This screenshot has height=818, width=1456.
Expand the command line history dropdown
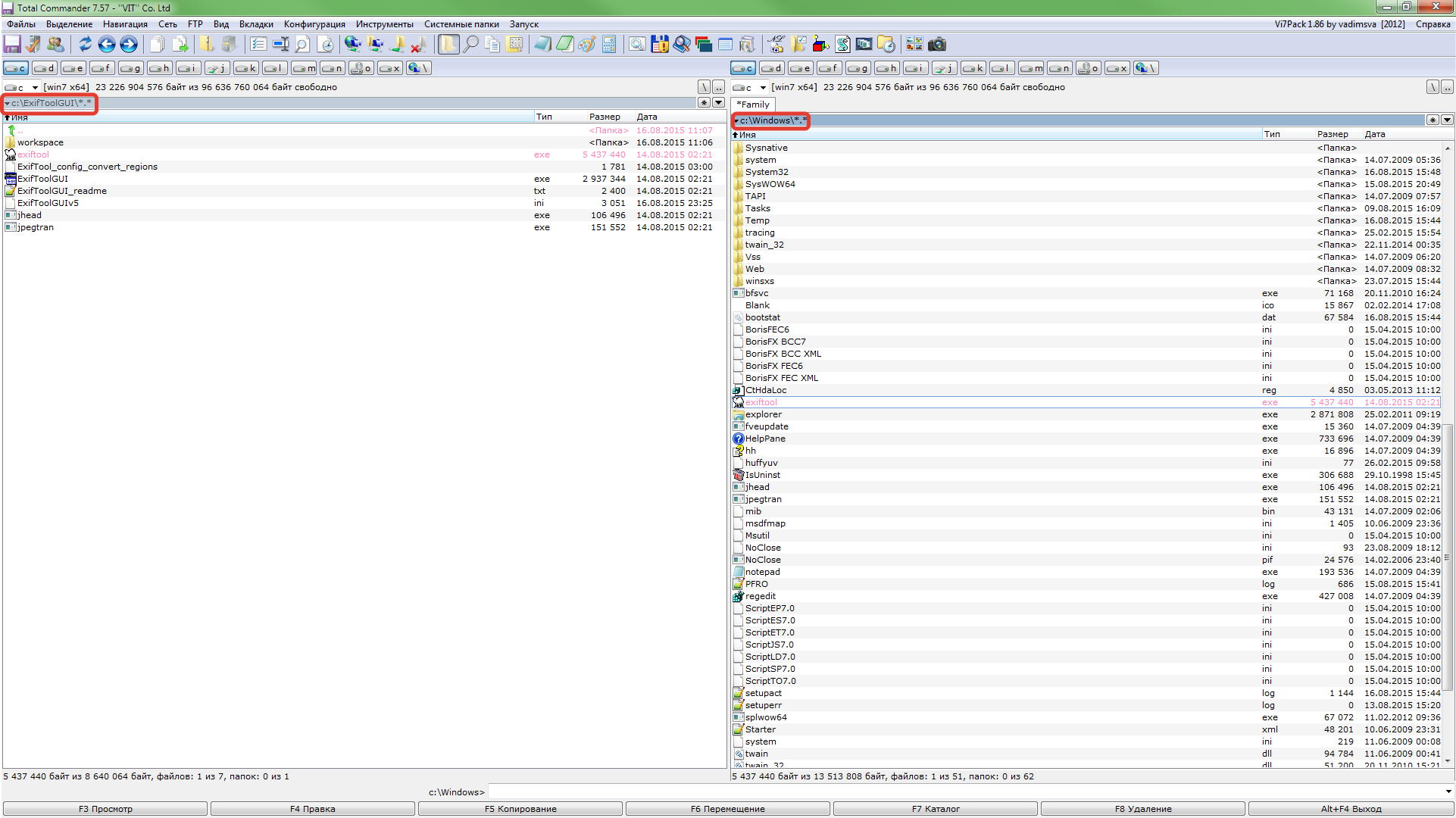1448,792
